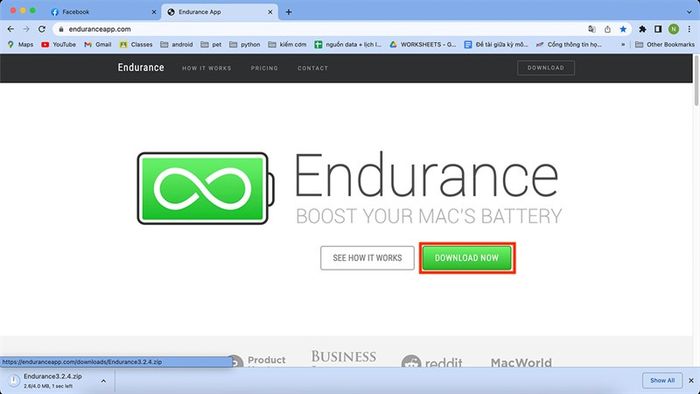Open the translate page icon
Viewport: 700px width, 394px height.
(x=592, y=29)
